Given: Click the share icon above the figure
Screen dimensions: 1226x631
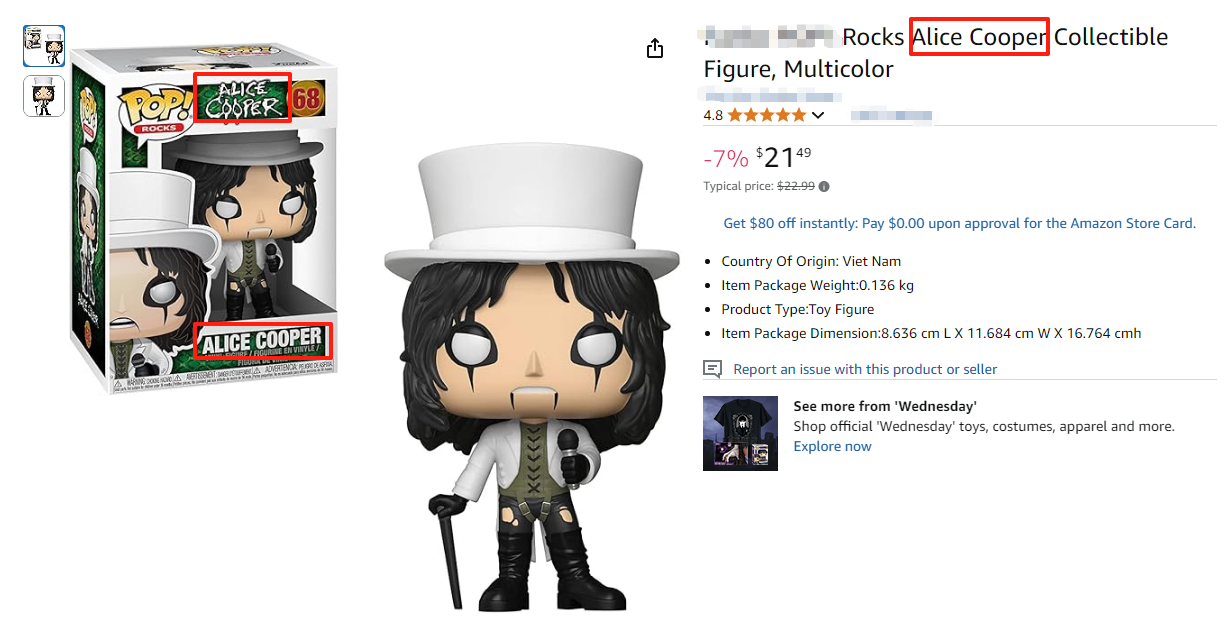Looking at the screenshot, I should pos(655,48).
